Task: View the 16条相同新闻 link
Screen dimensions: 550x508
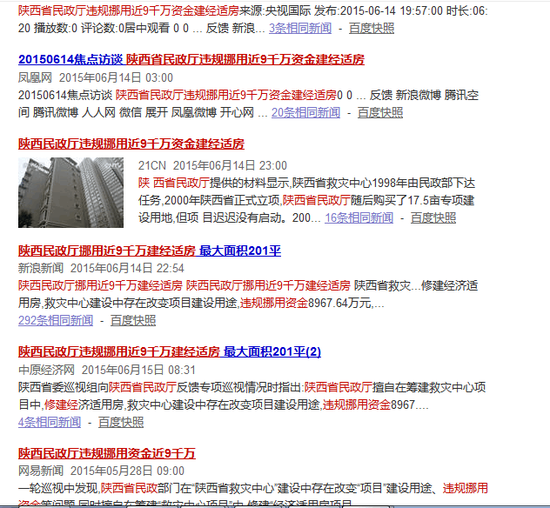Action: pyautogui.click(x=359, y=218)
